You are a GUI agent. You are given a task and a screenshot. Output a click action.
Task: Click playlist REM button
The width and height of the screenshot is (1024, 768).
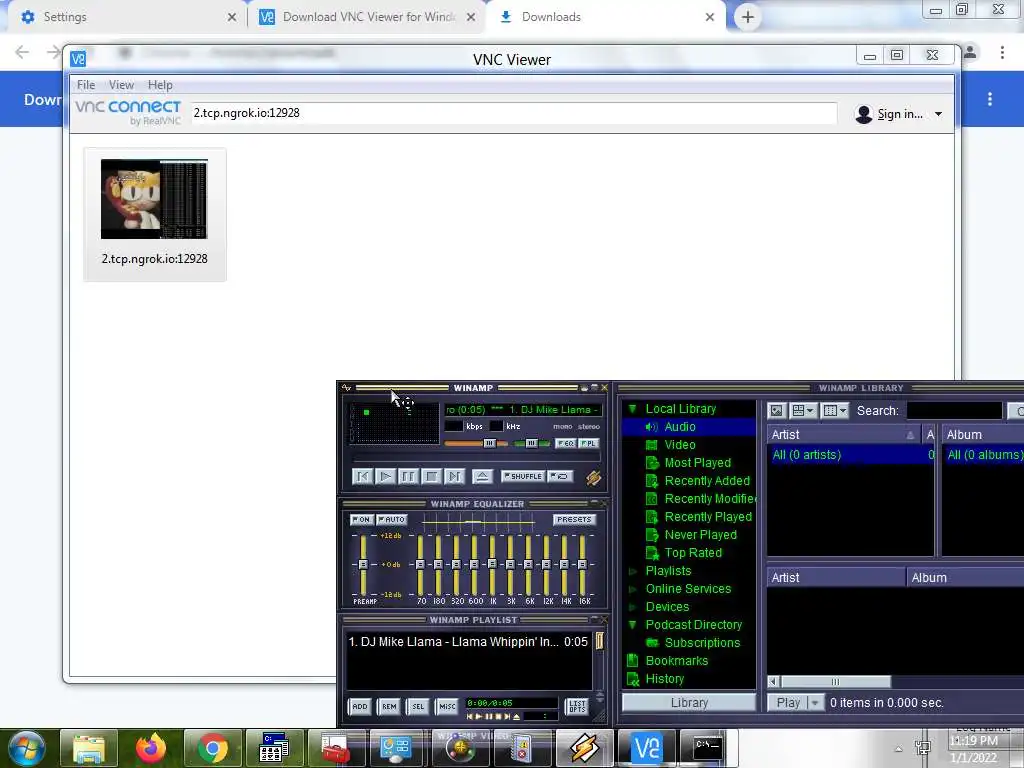[389, 707]
